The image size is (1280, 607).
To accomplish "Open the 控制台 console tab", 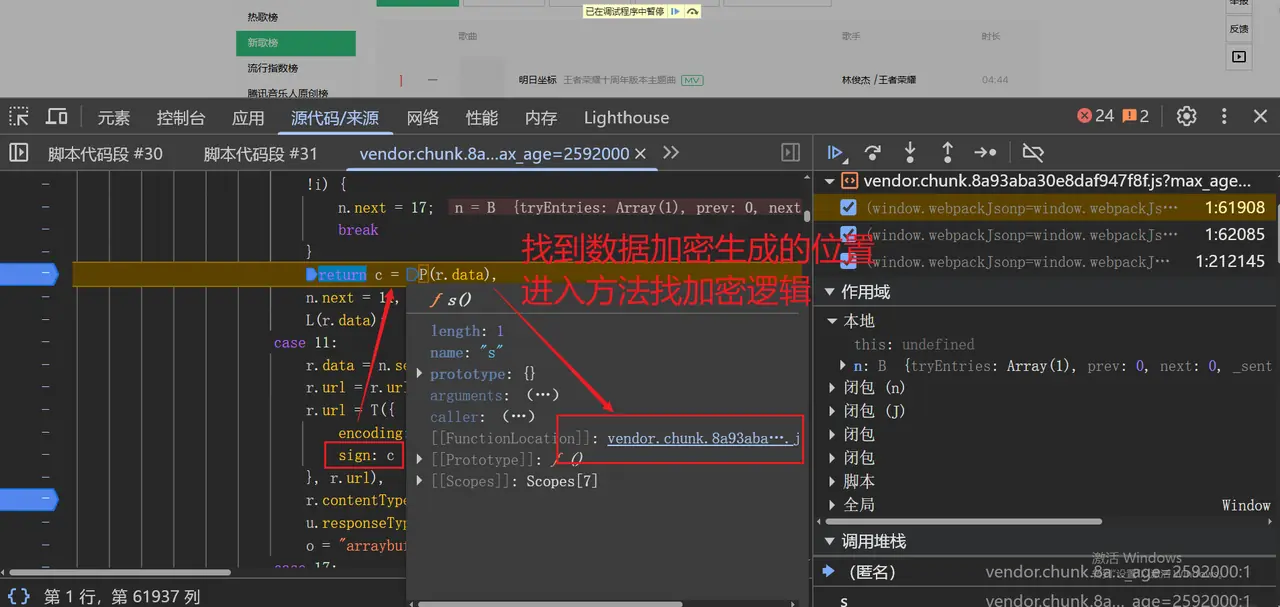I will (181, 118).
